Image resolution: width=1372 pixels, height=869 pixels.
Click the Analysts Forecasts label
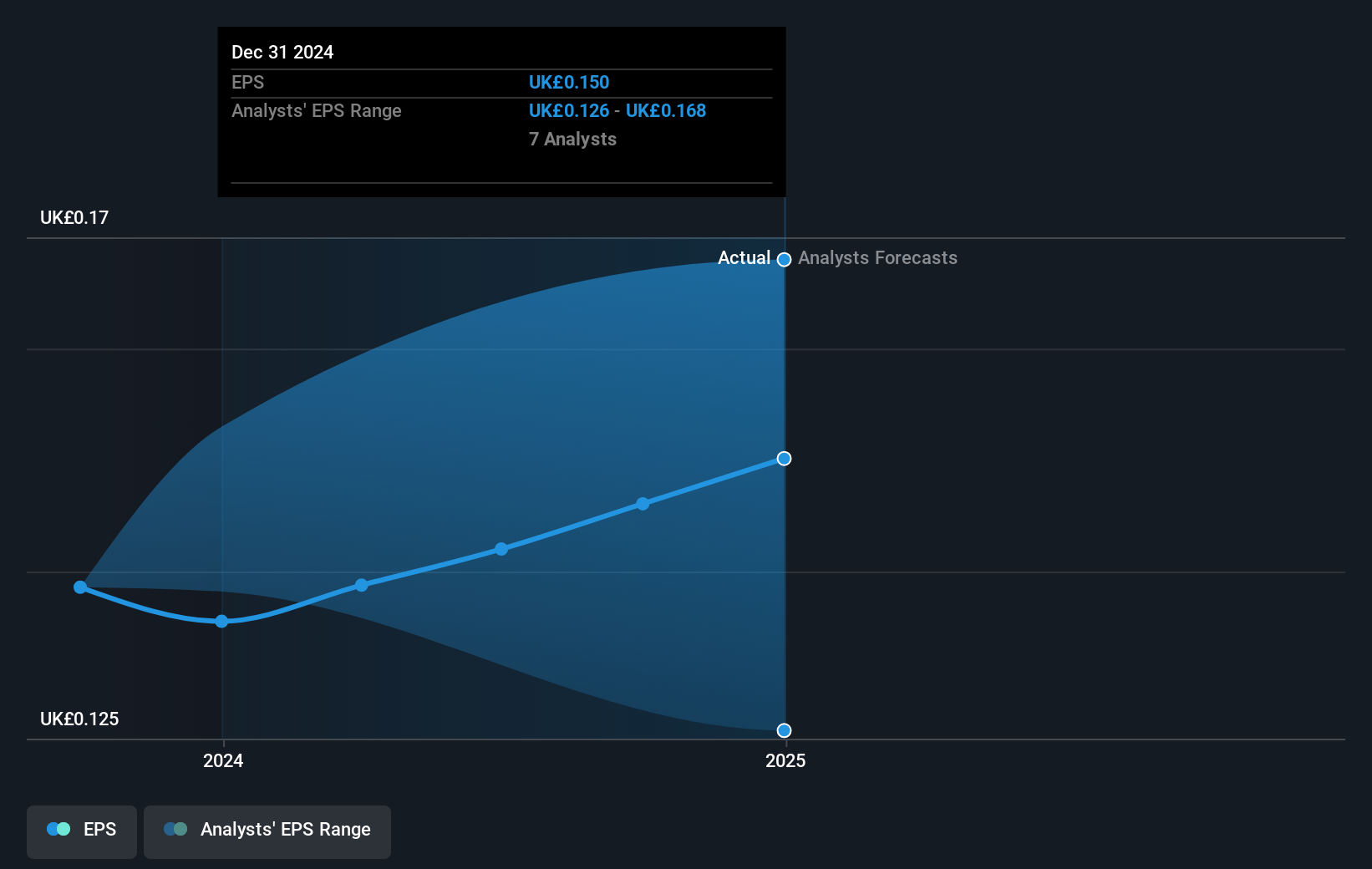pos(877,257)
